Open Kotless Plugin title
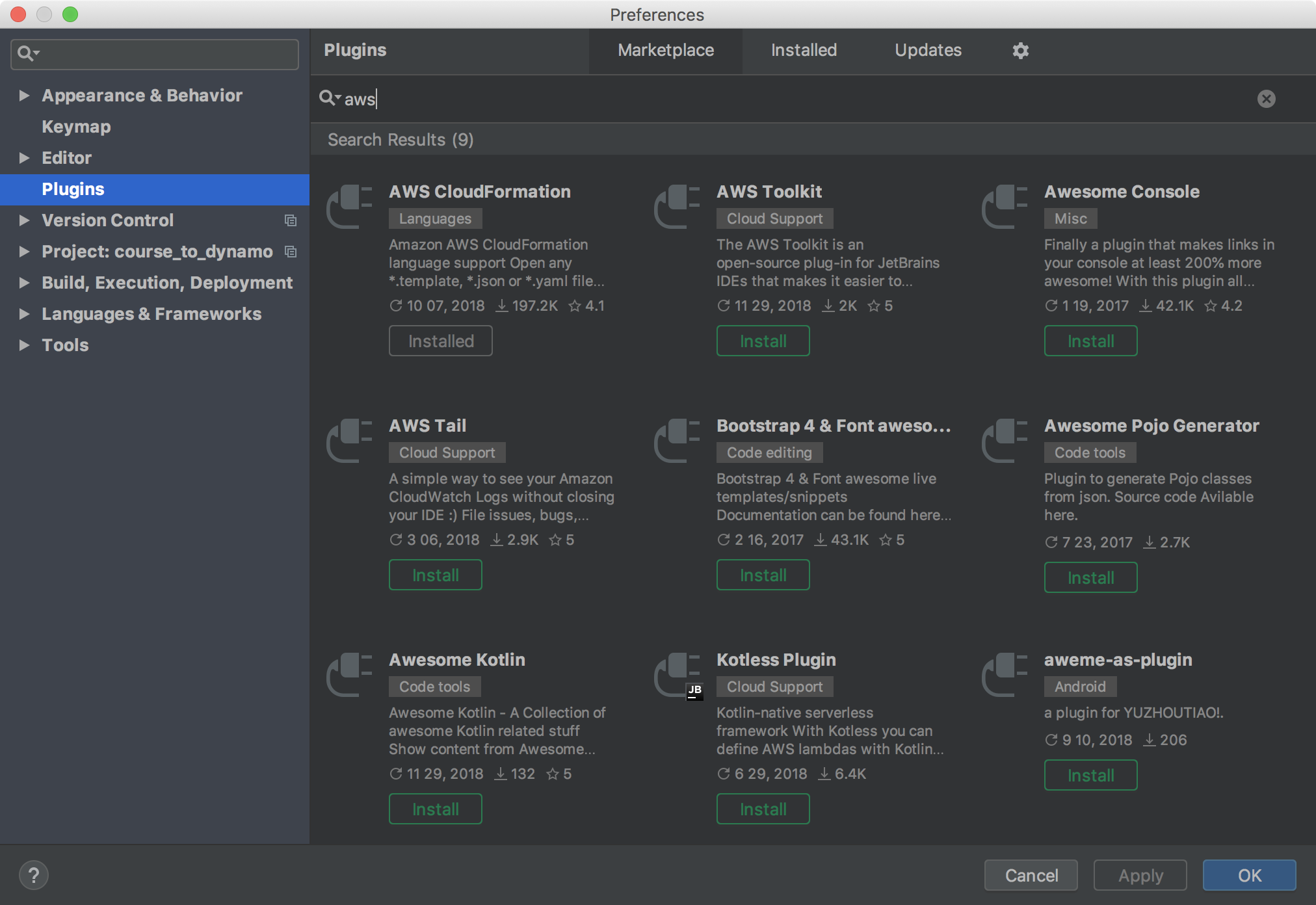The image size is (1316, 905). pos(776,660)
